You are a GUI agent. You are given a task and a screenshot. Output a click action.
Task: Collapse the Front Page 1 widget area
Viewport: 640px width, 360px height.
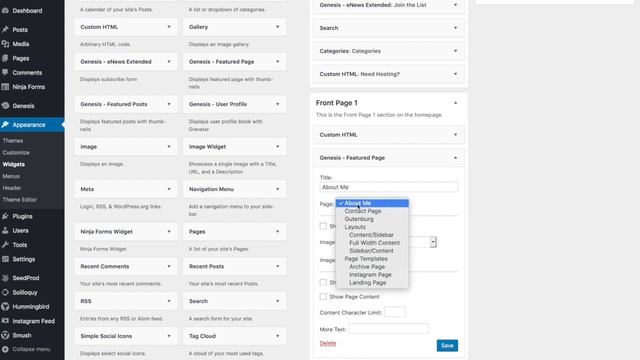[456, 103]
